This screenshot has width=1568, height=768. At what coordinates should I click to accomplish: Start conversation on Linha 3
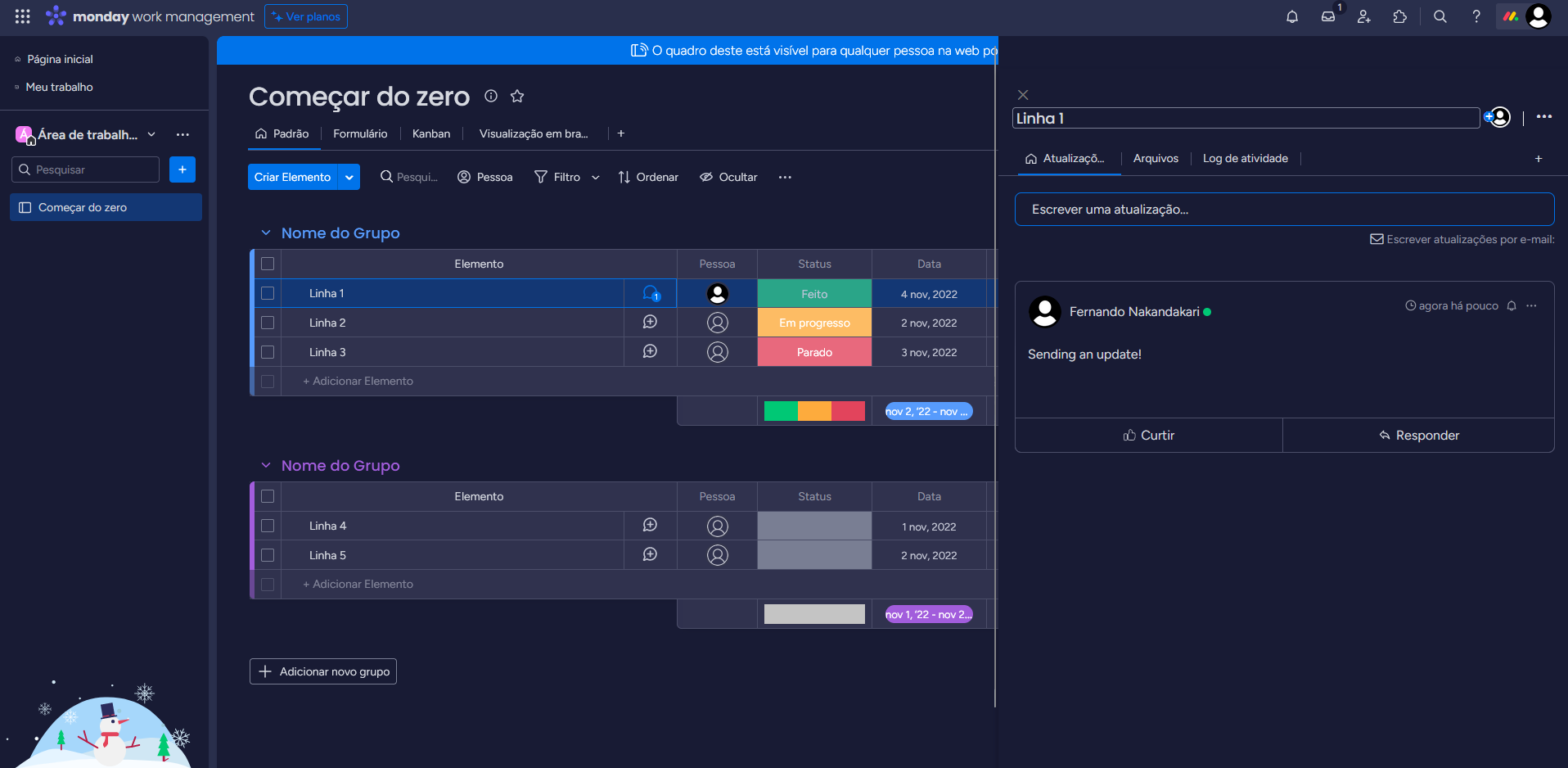[x=650, y=352]
